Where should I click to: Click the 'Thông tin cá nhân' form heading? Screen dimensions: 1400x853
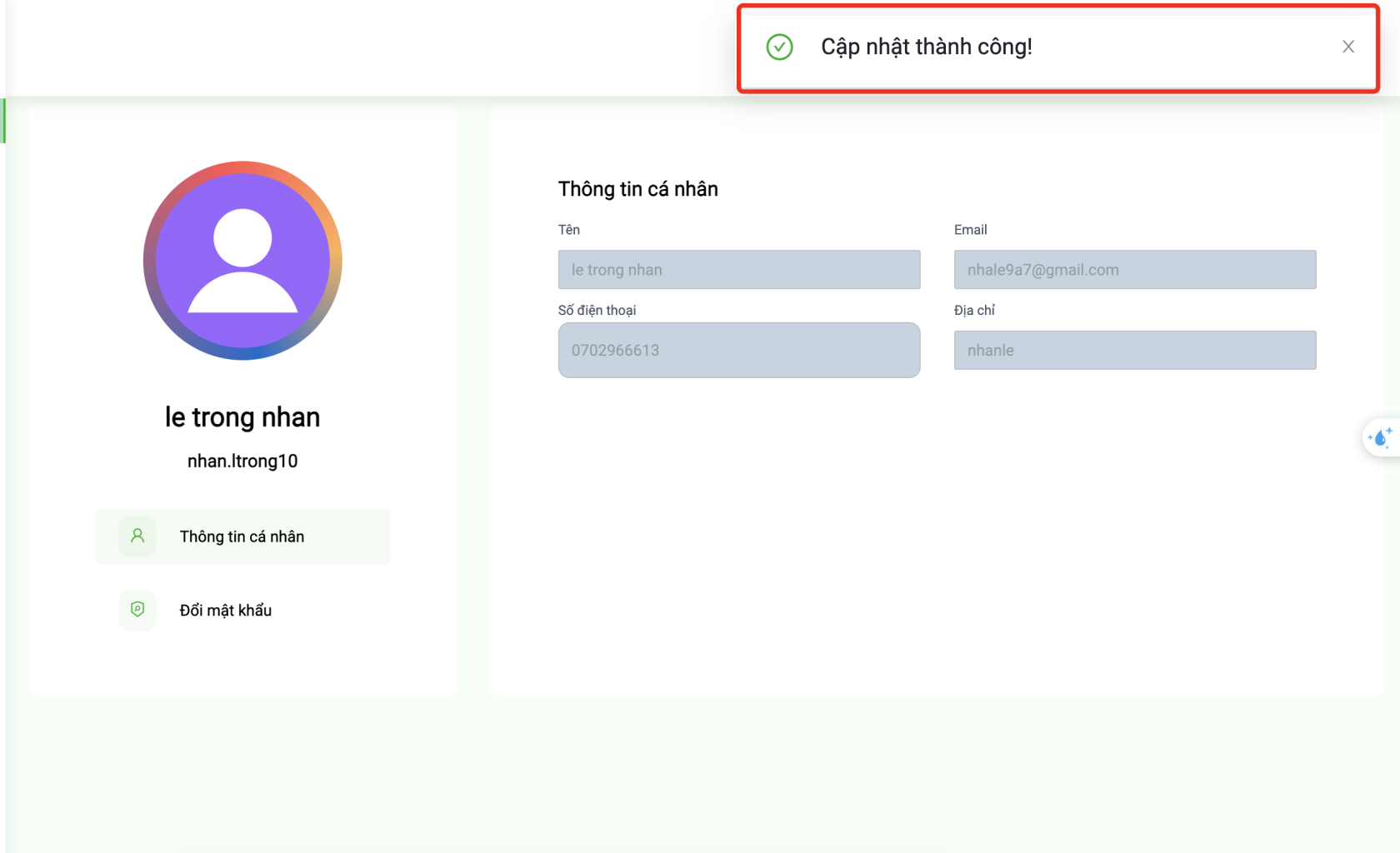tap(638, 189)
